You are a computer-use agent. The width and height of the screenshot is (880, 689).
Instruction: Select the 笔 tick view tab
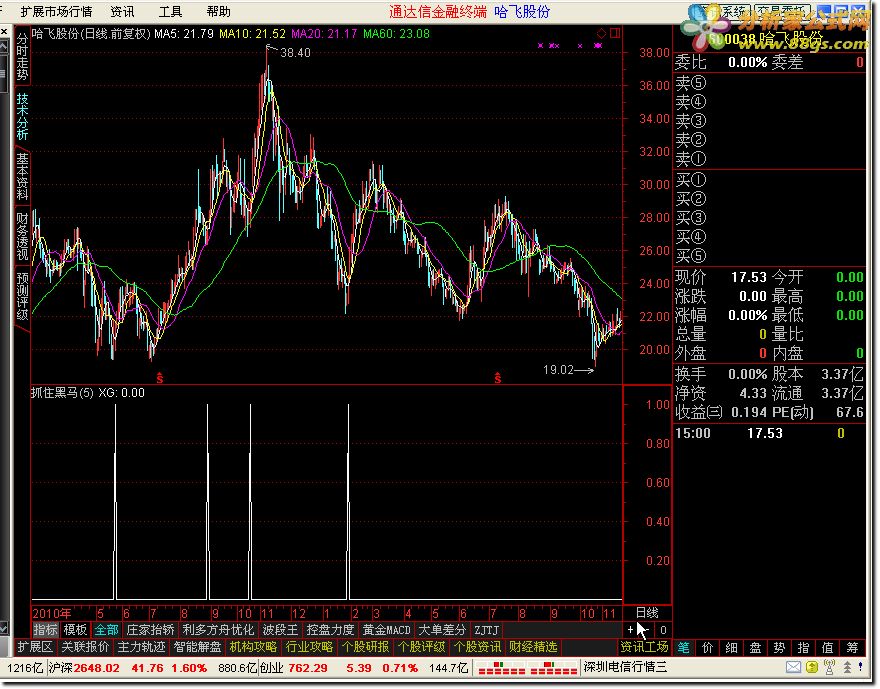(684, 647)
